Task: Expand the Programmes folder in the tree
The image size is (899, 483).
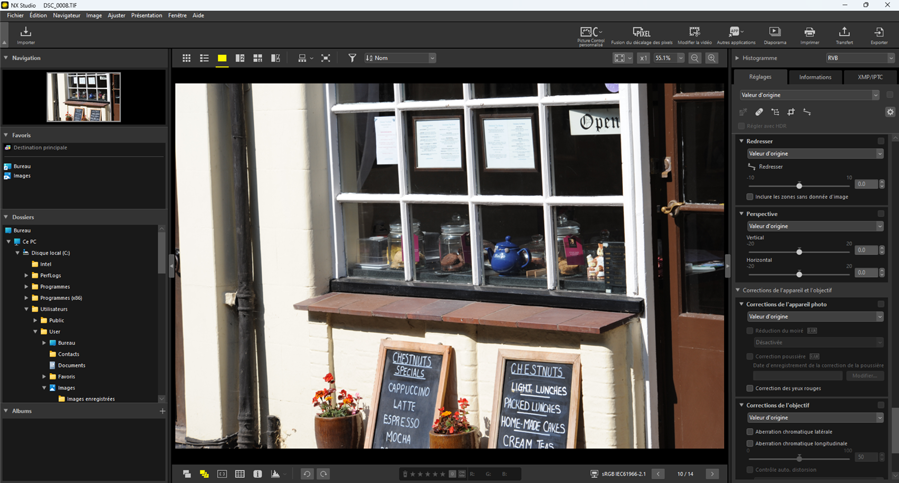Action: (x=26, y=286)
